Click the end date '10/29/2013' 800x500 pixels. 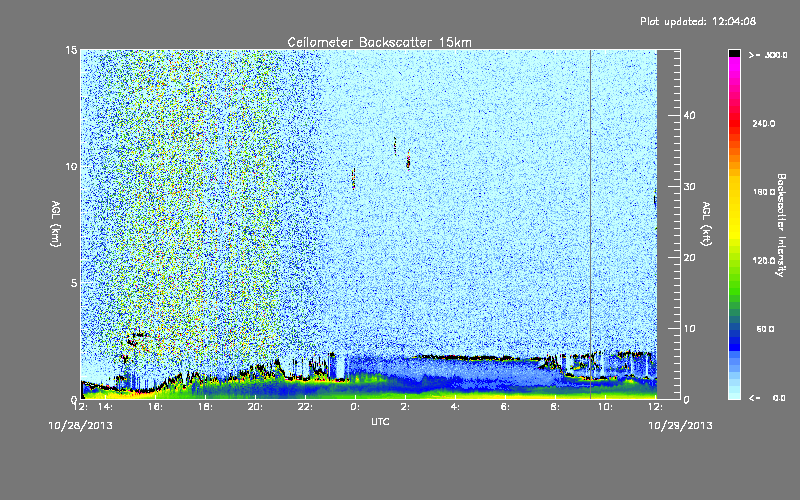click(x=680, y=426)
